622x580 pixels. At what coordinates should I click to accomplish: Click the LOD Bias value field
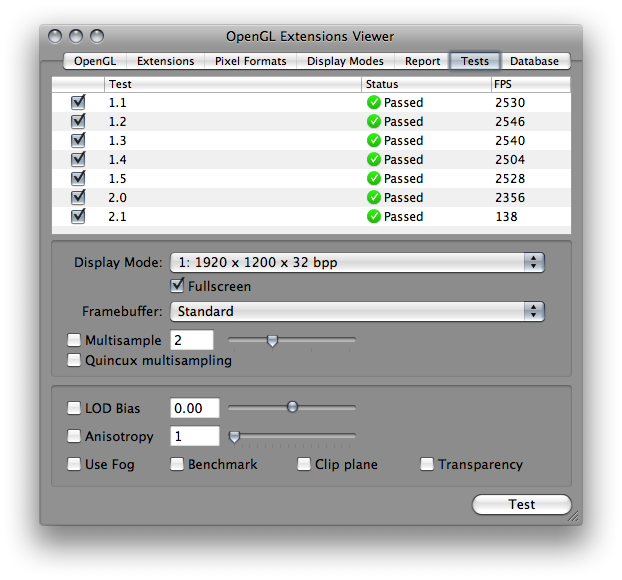195,408
